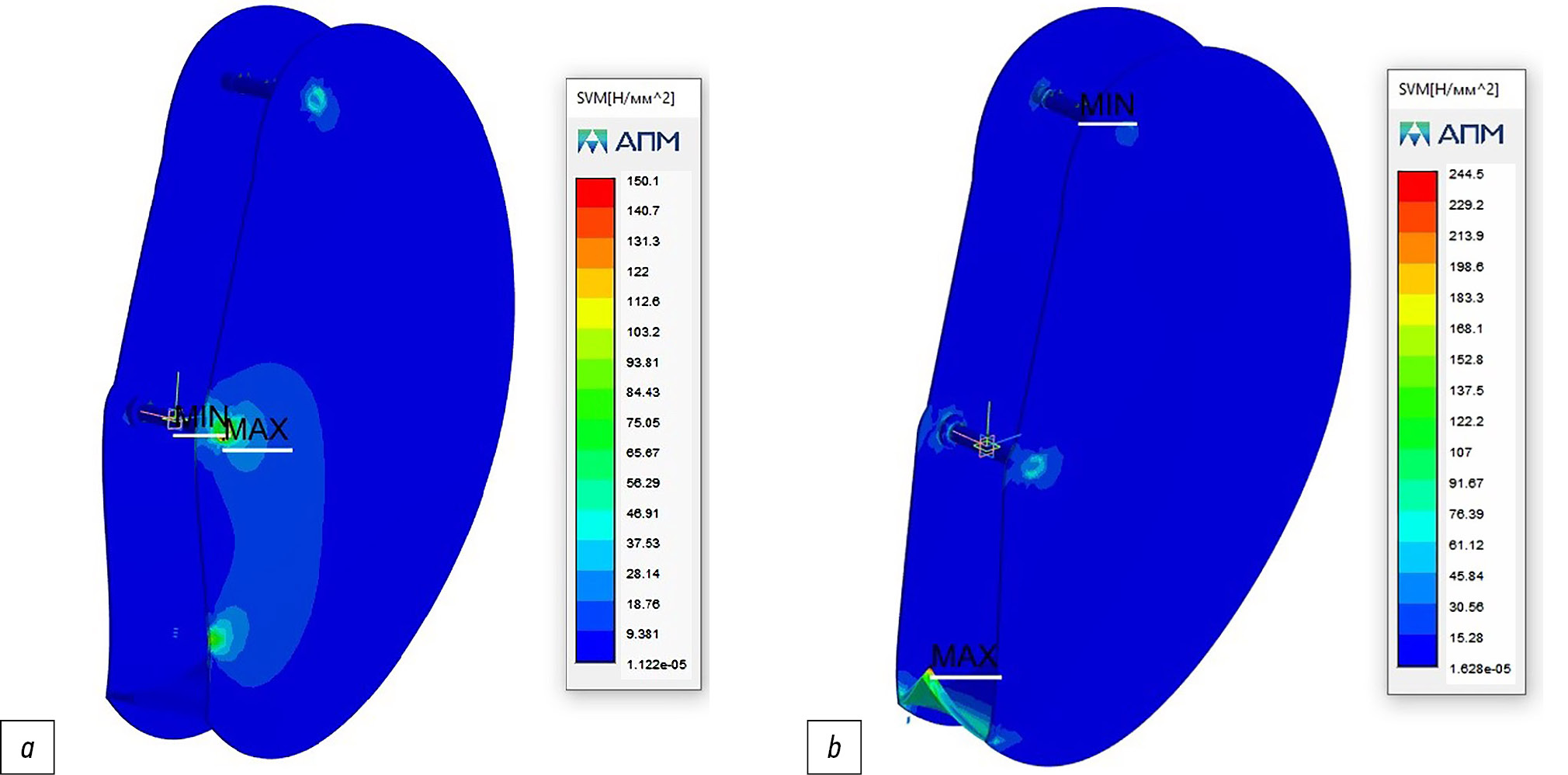1568x775 pixels.
Task: Click the MAX stress marker in plot a
Action: (x=257, y=431)
